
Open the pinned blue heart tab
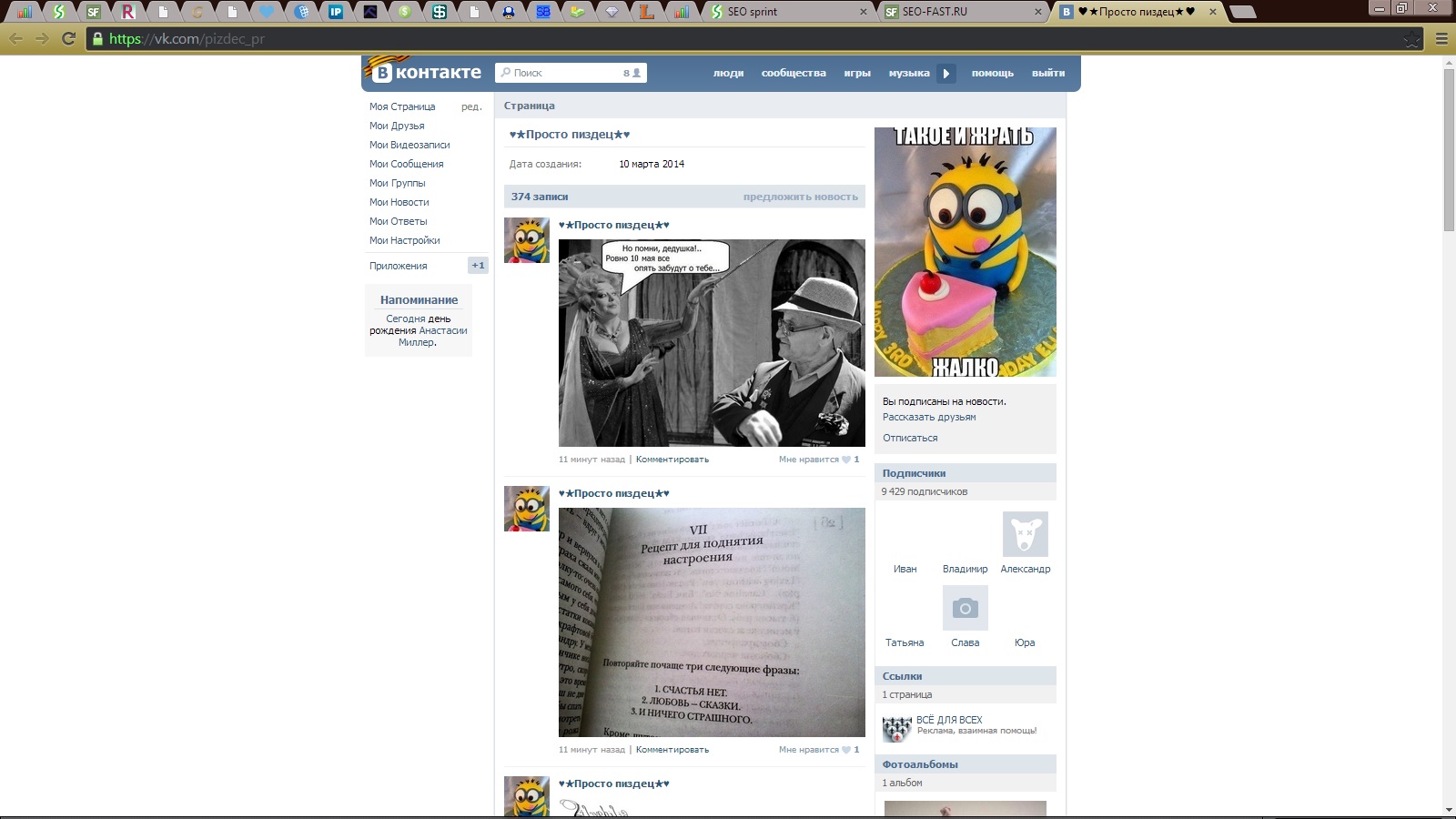coord(267,12)
